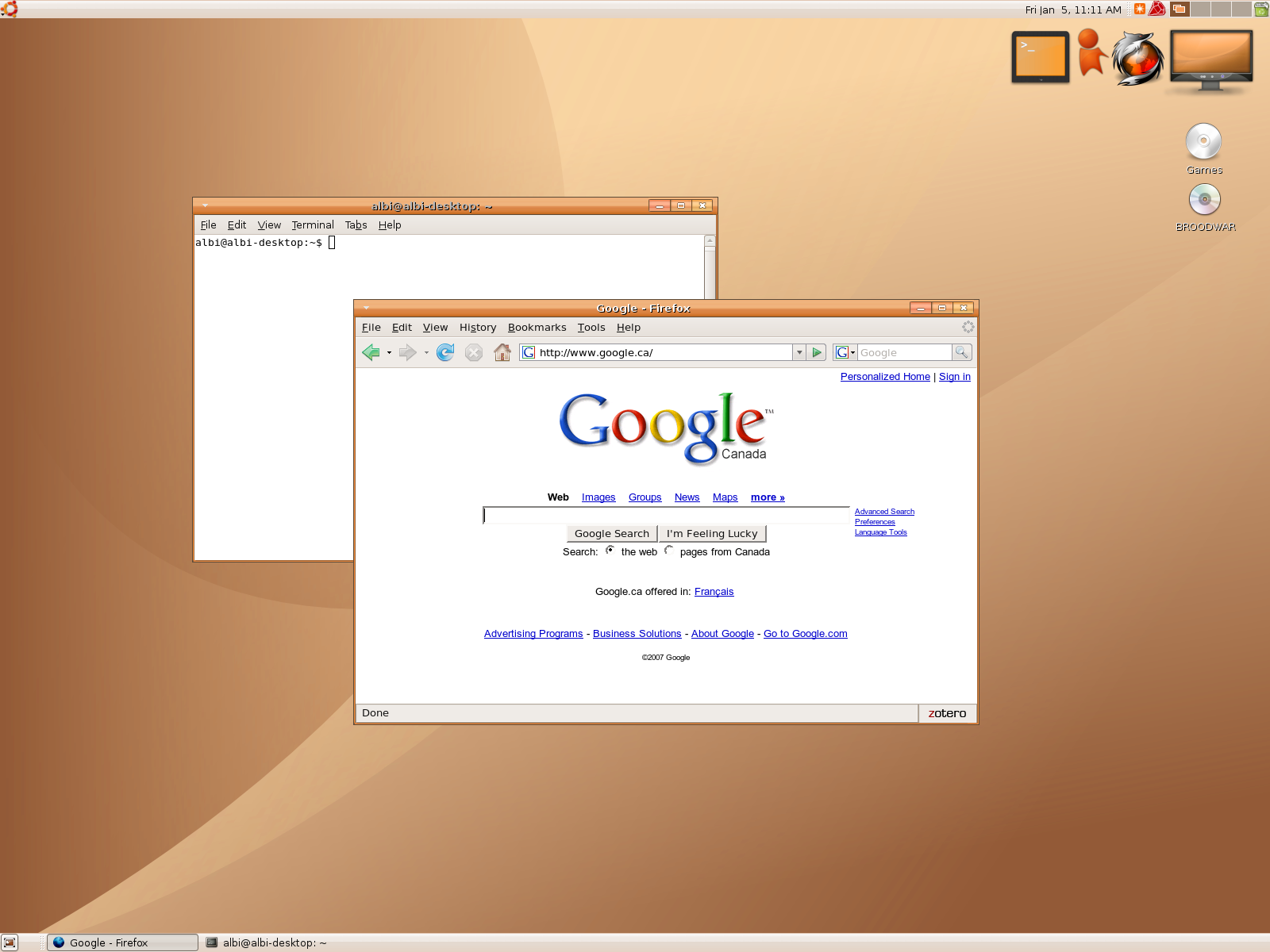Click the Firefox back arrow button
Screen dimensions: 1270x952
(x=371, y=352)
